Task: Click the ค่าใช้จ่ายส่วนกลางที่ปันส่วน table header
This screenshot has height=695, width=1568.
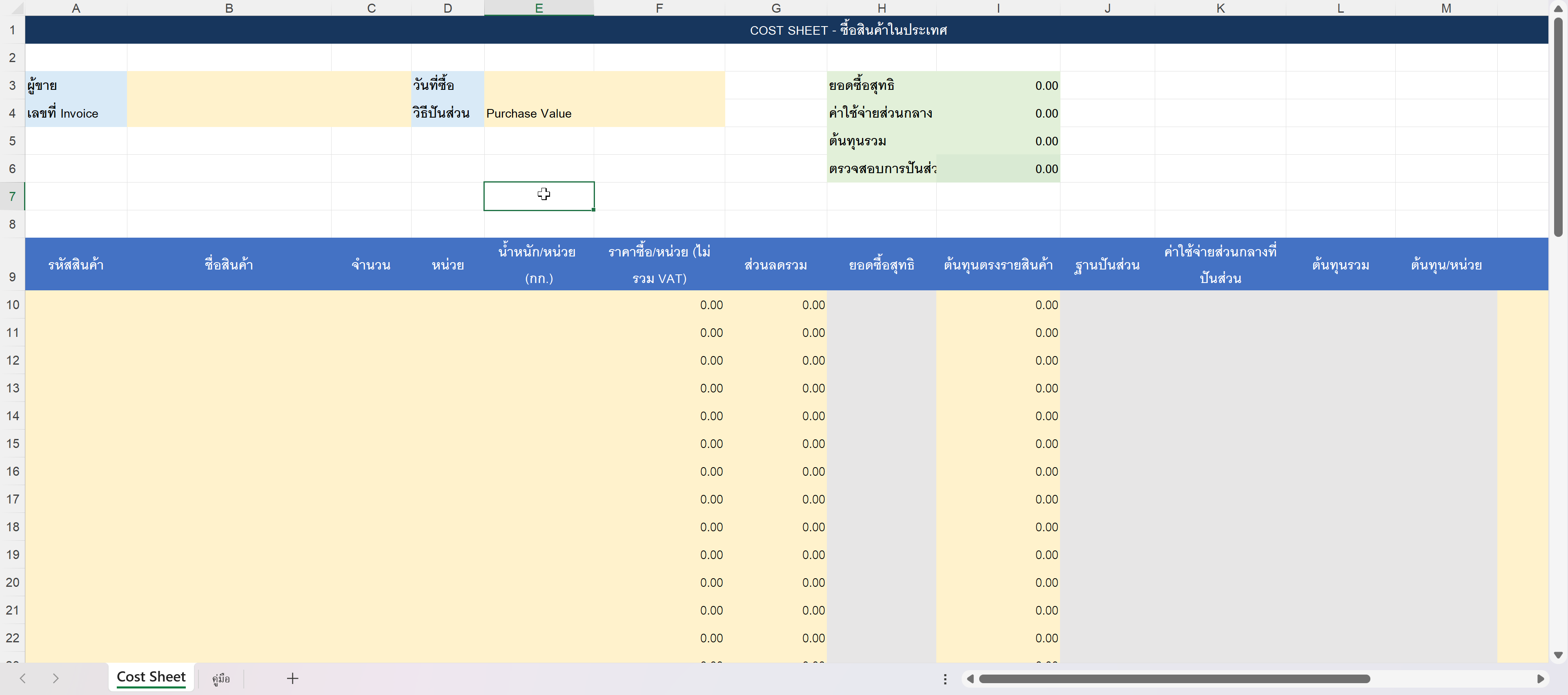Action: pyautogui.click(x=1221, y=264)
